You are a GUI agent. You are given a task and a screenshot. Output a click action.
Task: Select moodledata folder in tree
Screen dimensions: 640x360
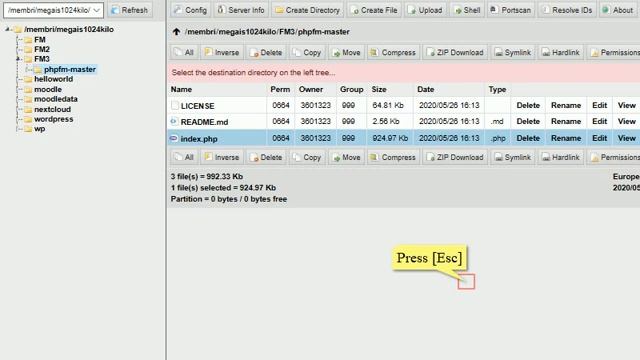[56, 99]
